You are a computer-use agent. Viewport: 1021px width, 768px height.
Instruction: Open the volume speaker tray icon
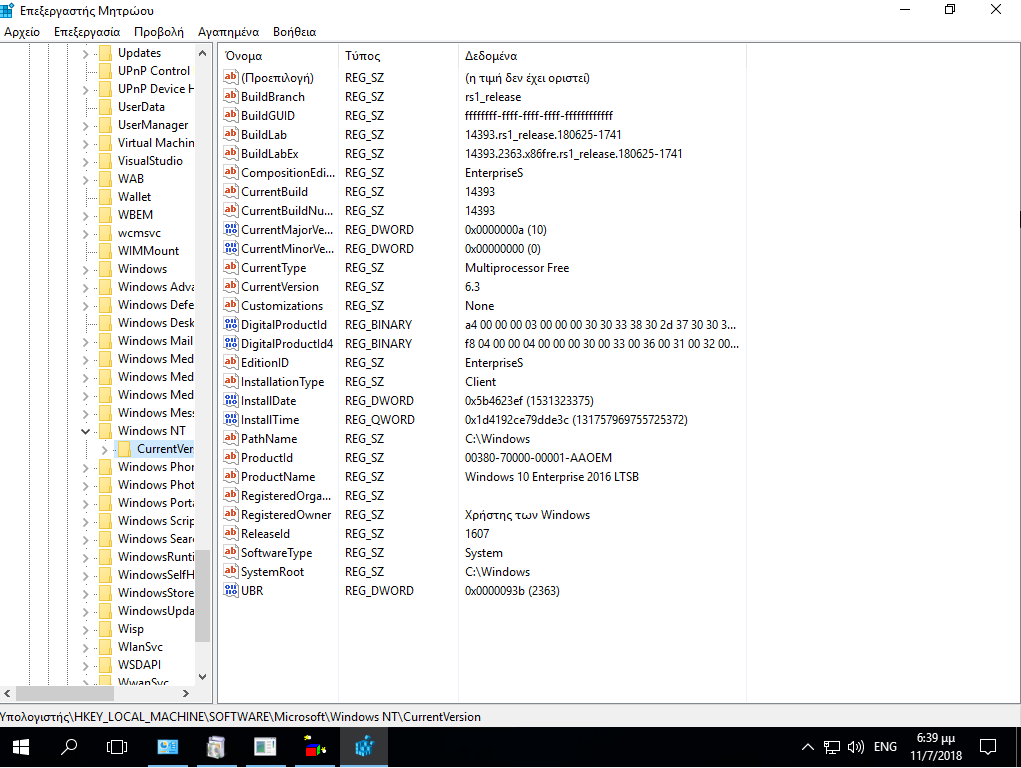click(856, 747)
